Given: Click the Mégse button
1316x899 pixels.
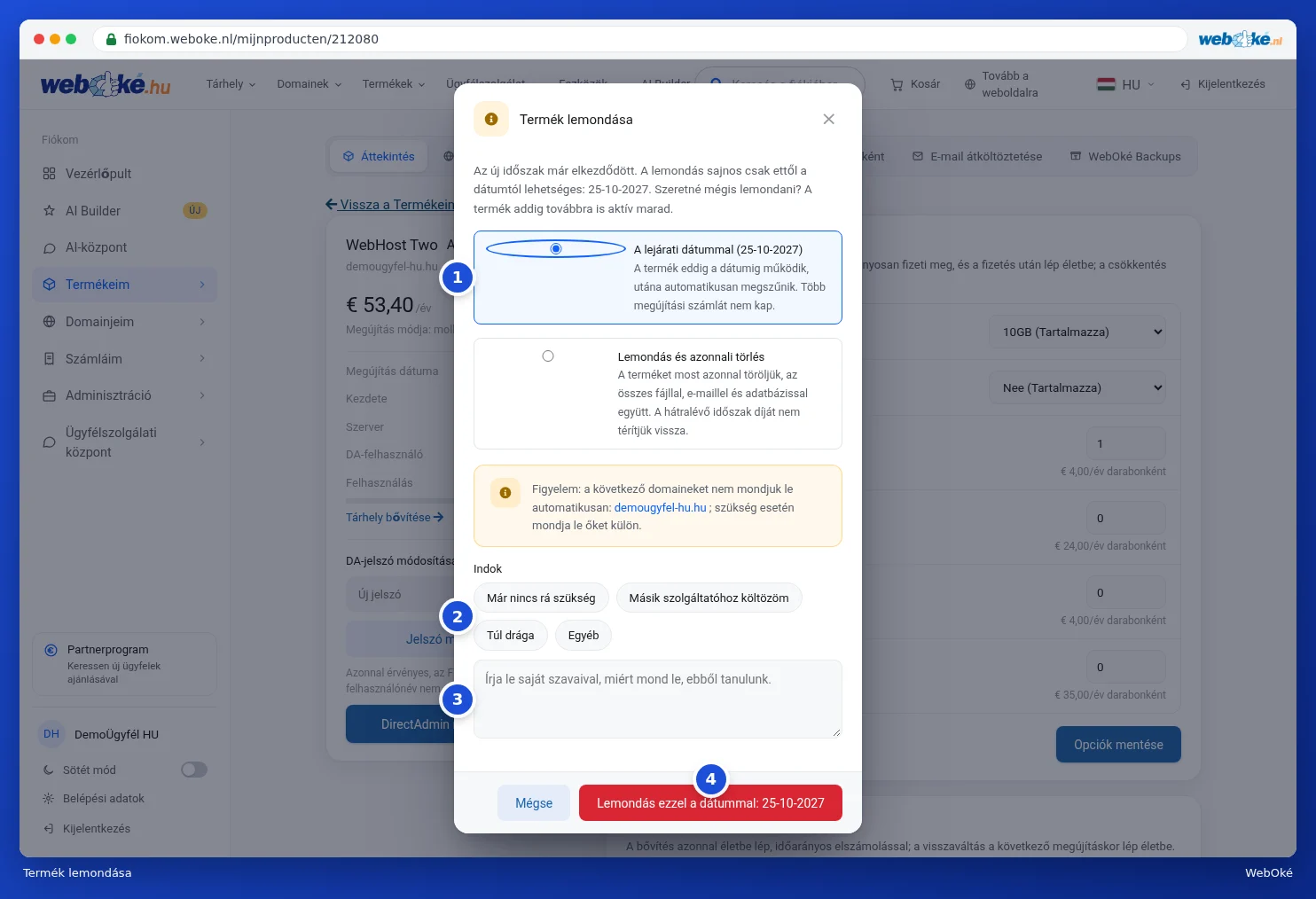Looking at the screenshot, I should click(534, 803).
